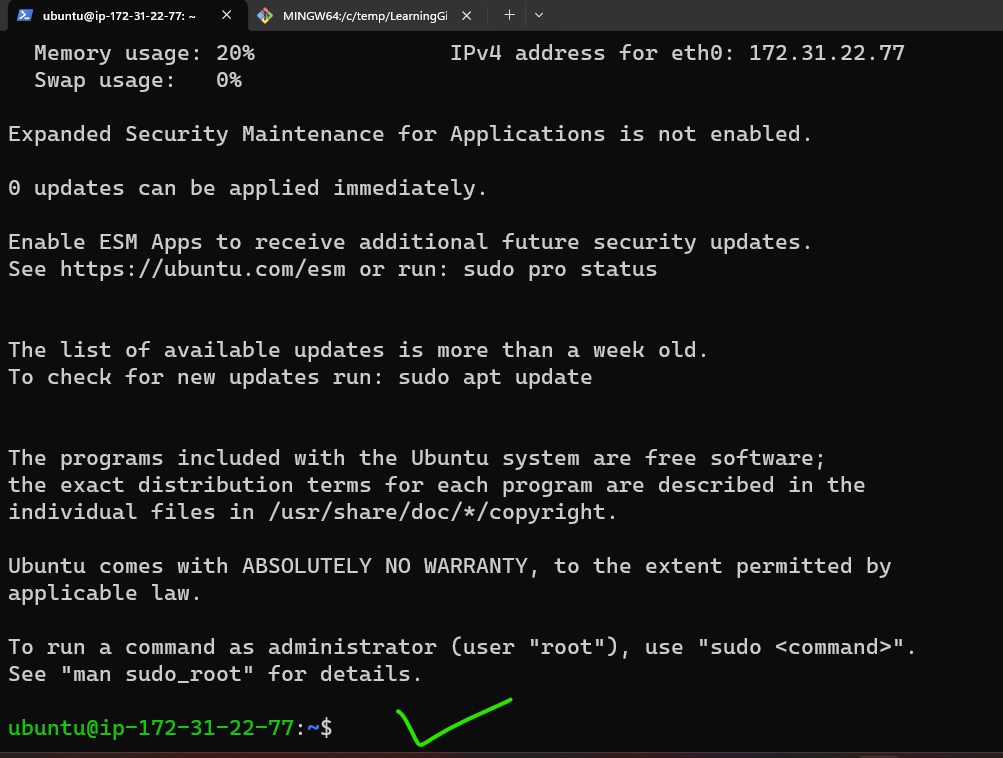
Task: Close the MINGW64 Git Bash tab
Action: 465,16
